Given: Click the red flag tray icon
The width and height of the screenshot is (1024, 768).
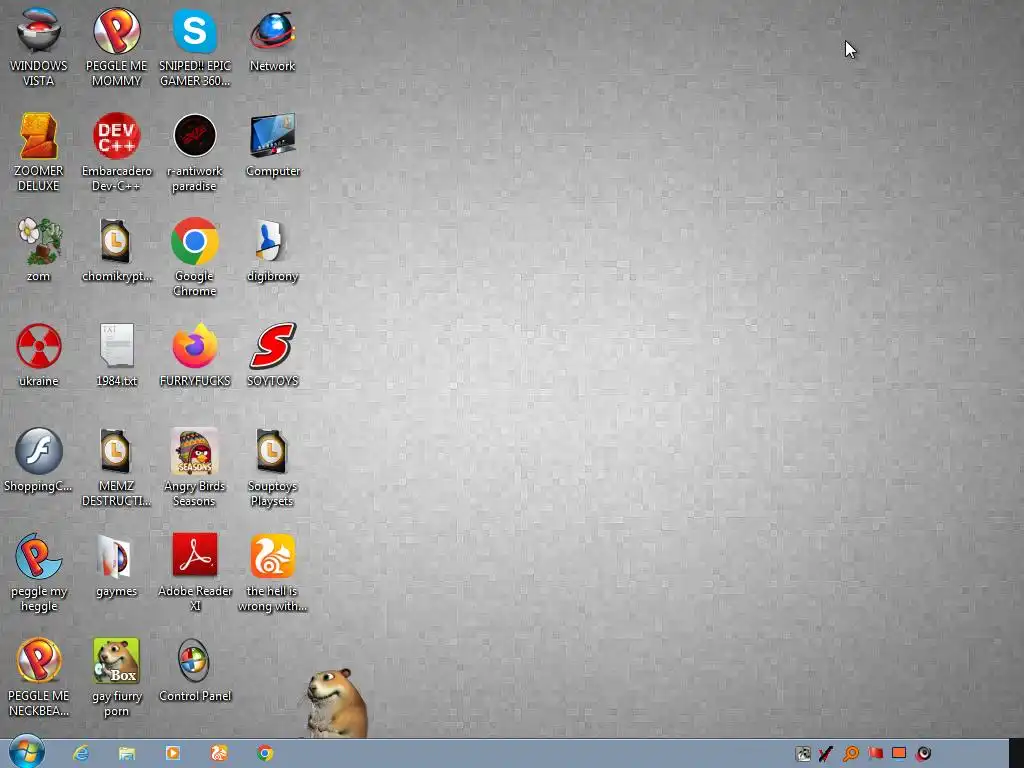Looking at the screenshot, I should pos(875,754).
